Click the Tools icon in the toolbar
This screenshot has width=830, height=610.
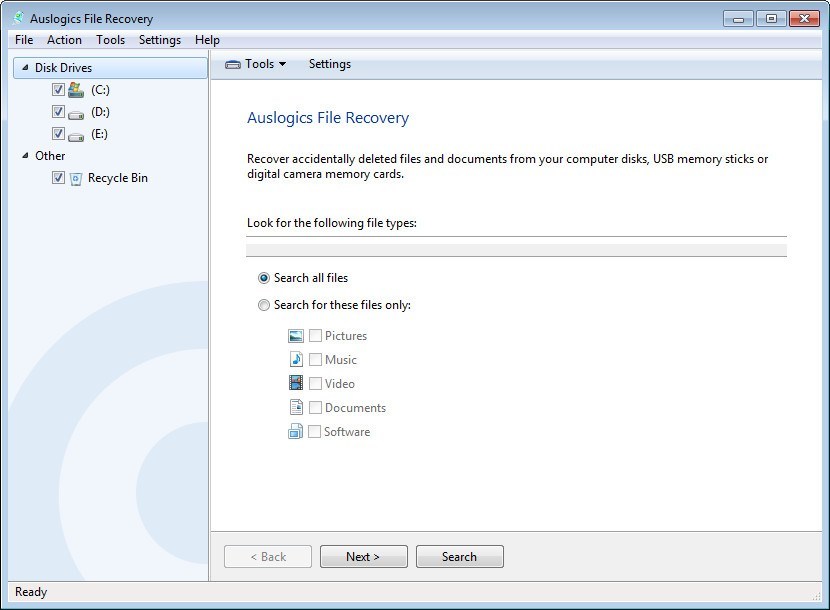click(x=236, y=63)
